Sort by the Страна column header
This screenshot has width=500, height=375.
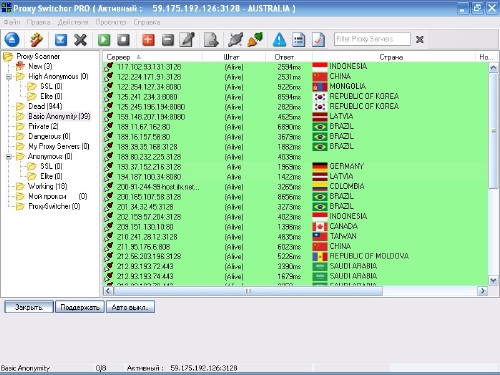pos(394,57)
